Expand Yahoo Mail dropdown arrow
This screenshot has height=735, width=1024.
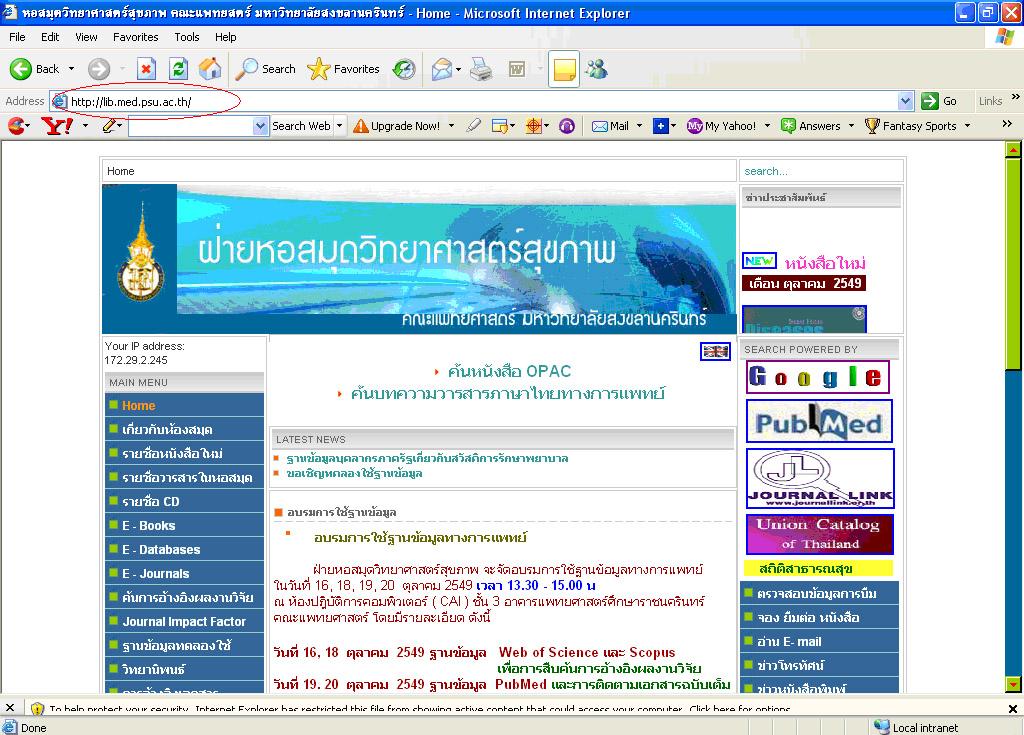639,126
